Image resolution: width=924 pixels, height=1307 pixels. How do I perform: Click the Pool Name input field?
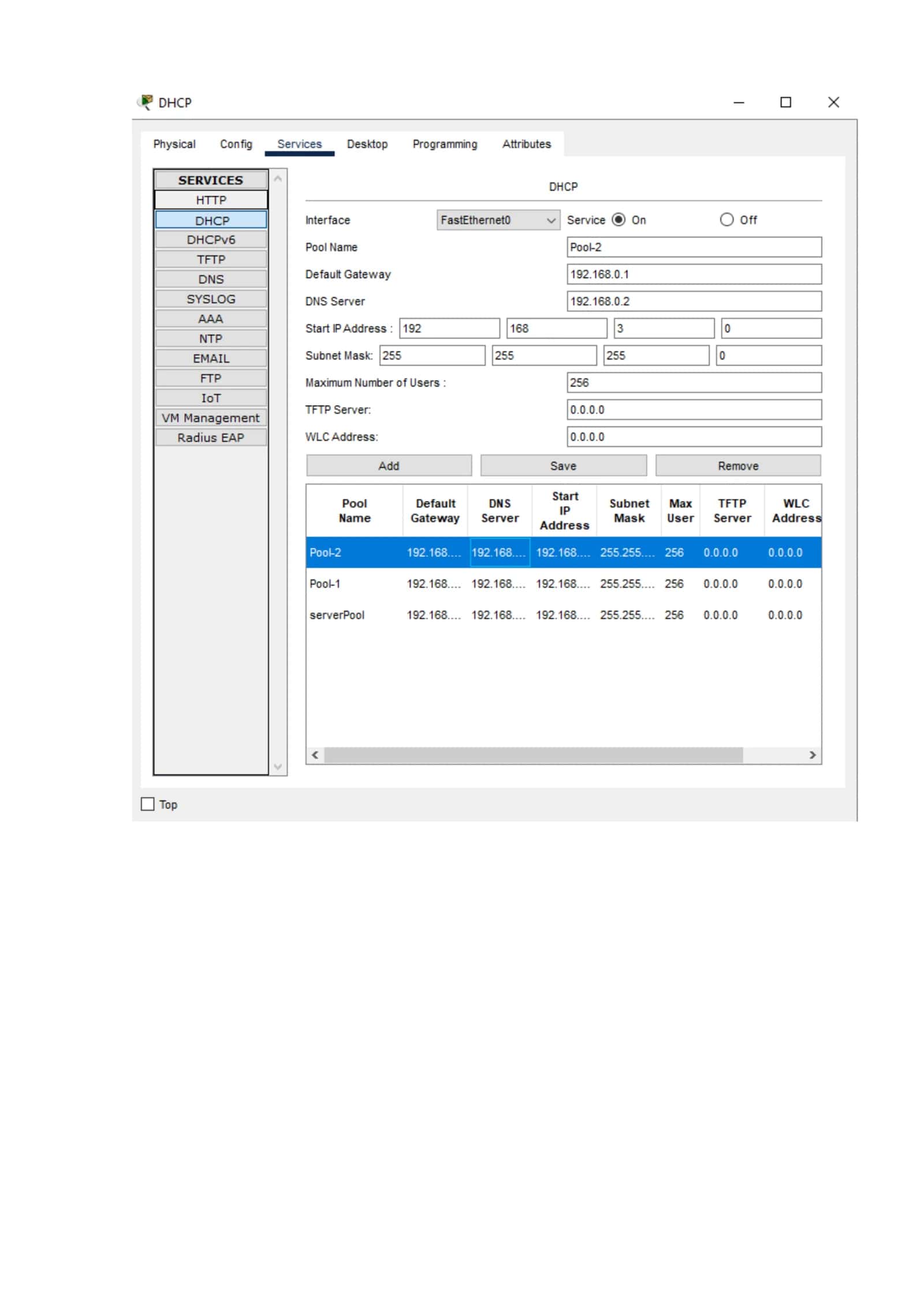pos(694,247)
